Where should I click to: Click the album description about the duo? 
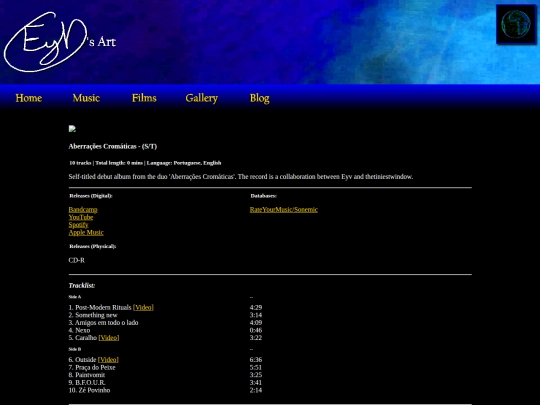[241, 177]
